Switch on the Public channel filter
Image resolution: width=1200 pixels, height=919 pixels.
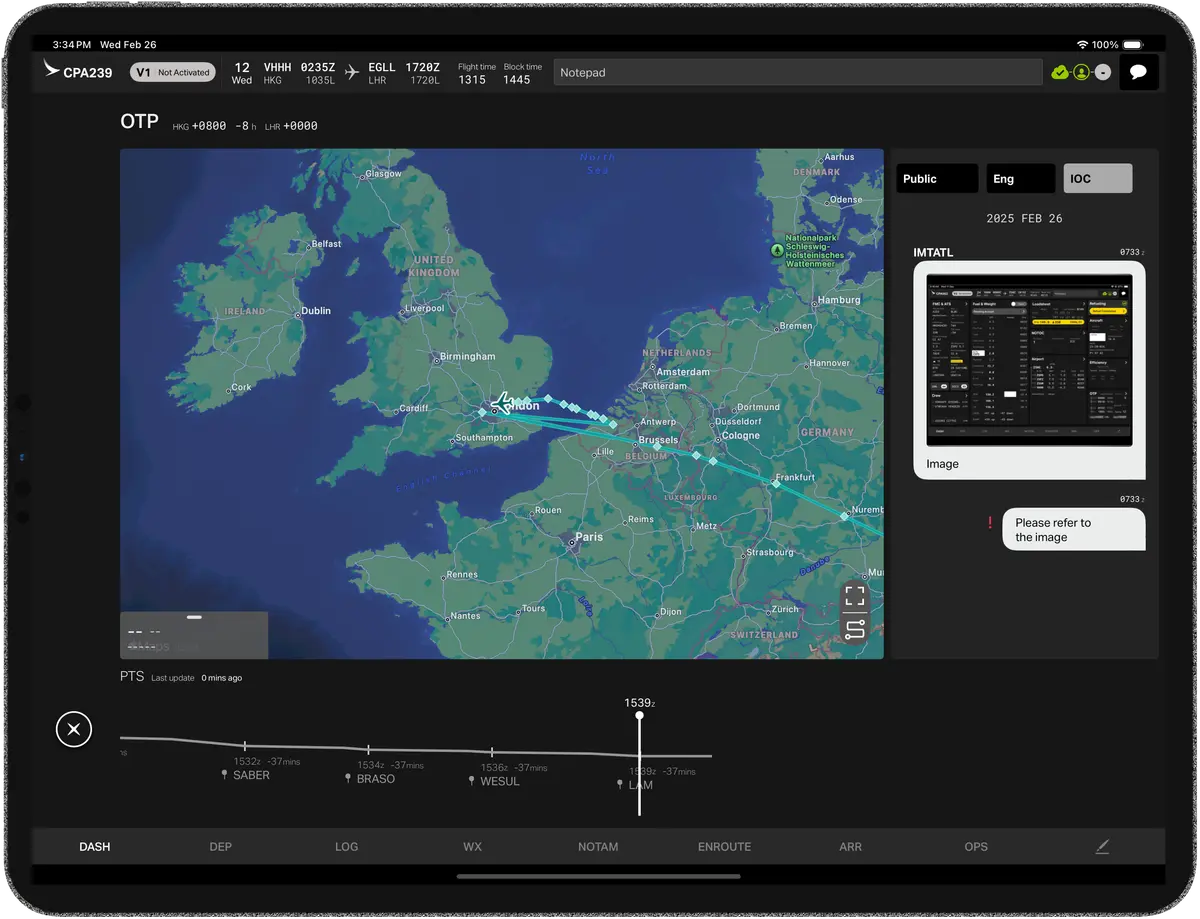coord(936,178)
